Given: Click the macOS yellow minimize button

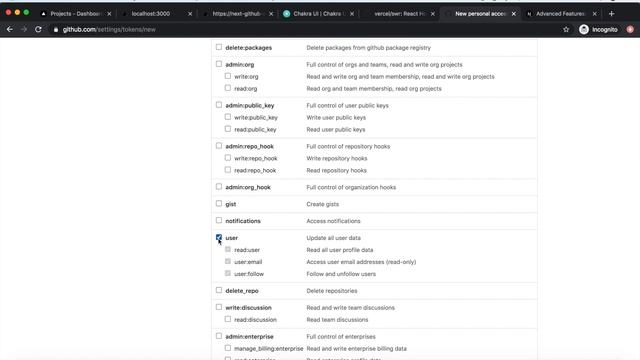Looking at the screenshot, I should pos(17,13).
